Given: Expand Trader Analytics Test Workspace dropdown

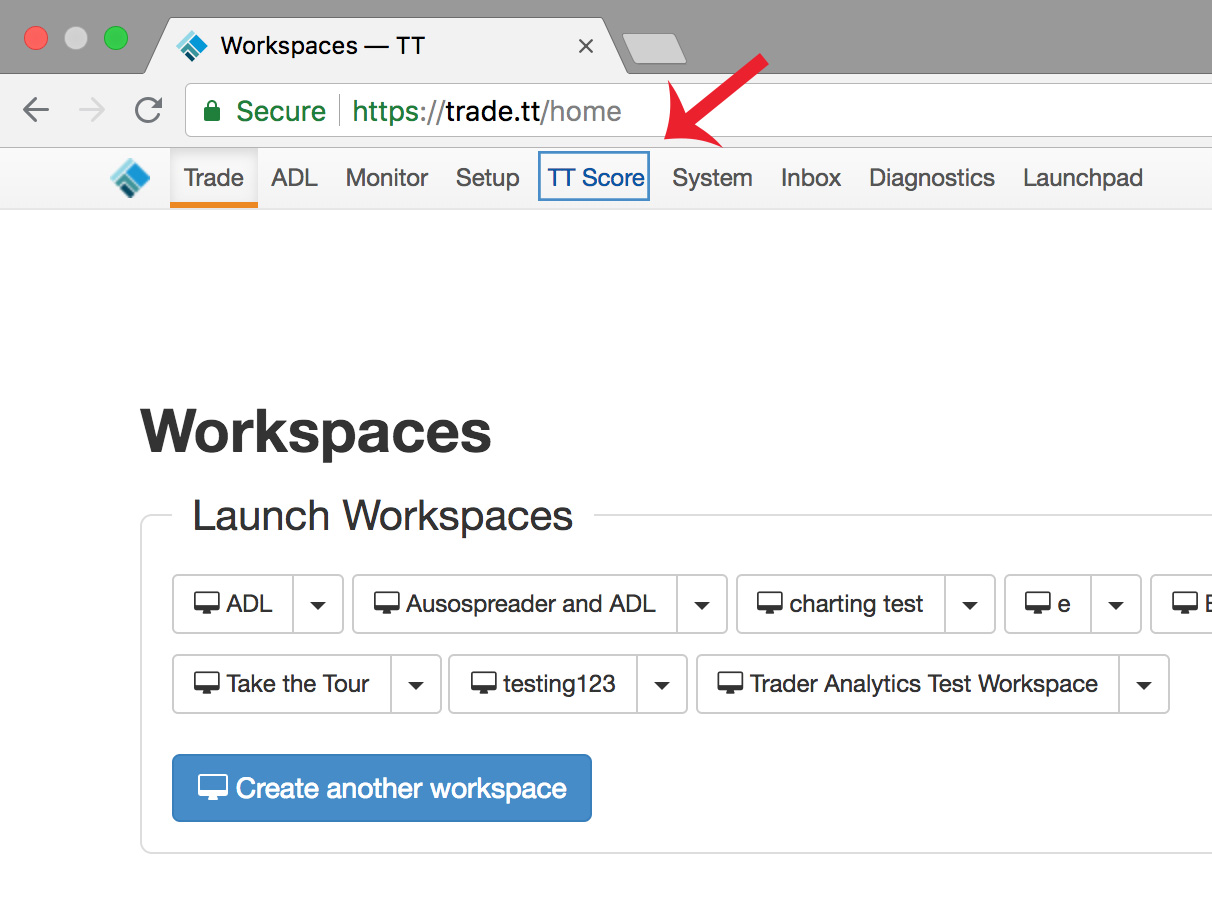Looking at the screenshot, I should (x=1143, y=684).
